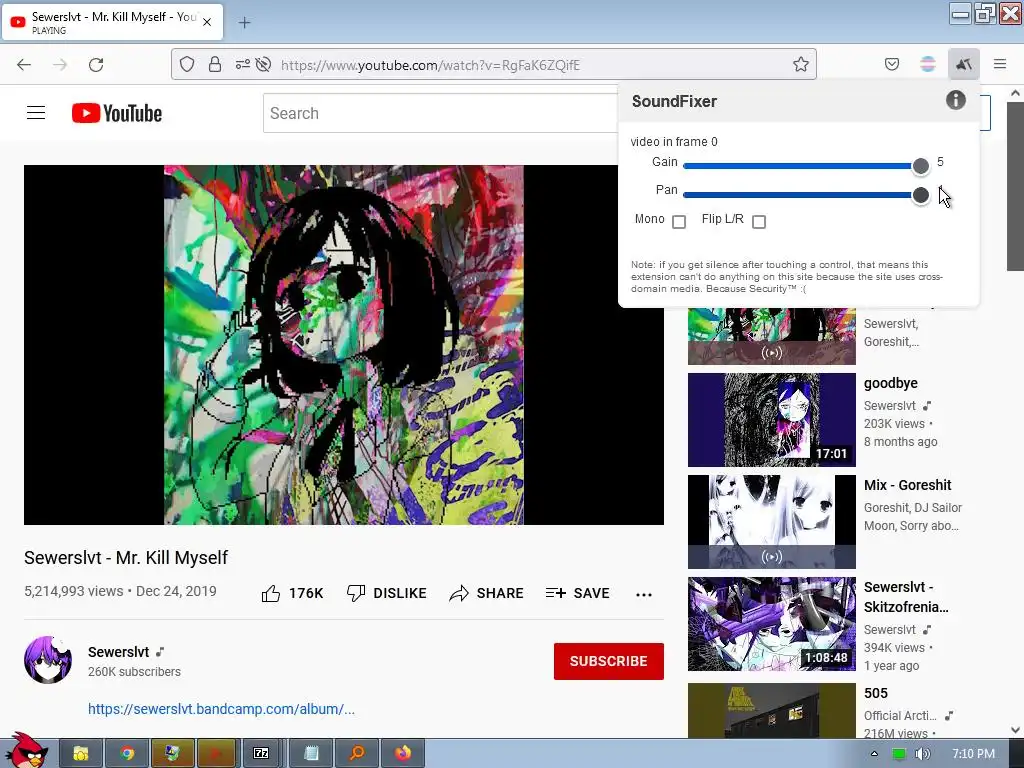Show hidden system tray icons
Viewport: 1024px width, 768px height.
coord(874,754)
